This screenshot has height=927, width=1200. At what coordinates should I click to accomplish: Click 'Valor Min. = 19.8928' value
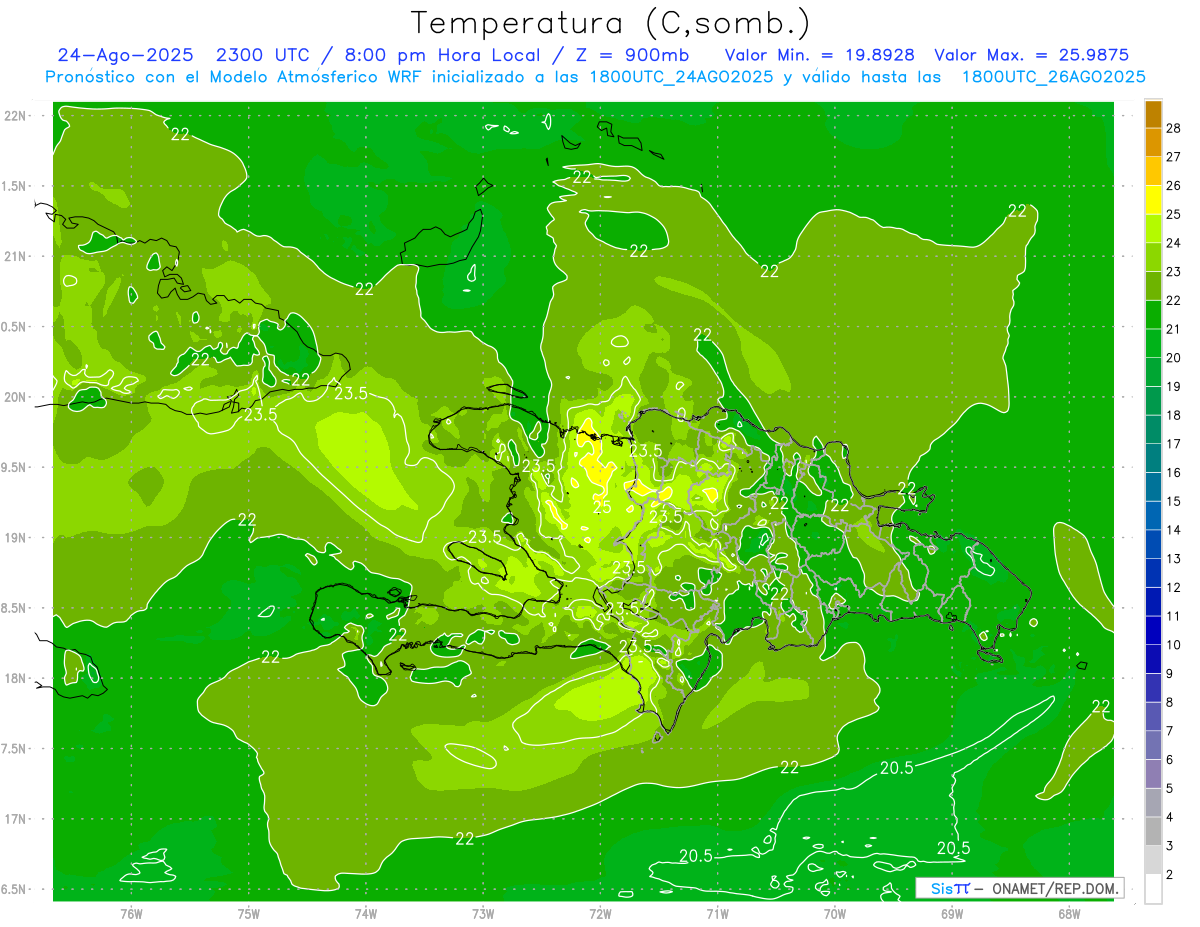819,56
